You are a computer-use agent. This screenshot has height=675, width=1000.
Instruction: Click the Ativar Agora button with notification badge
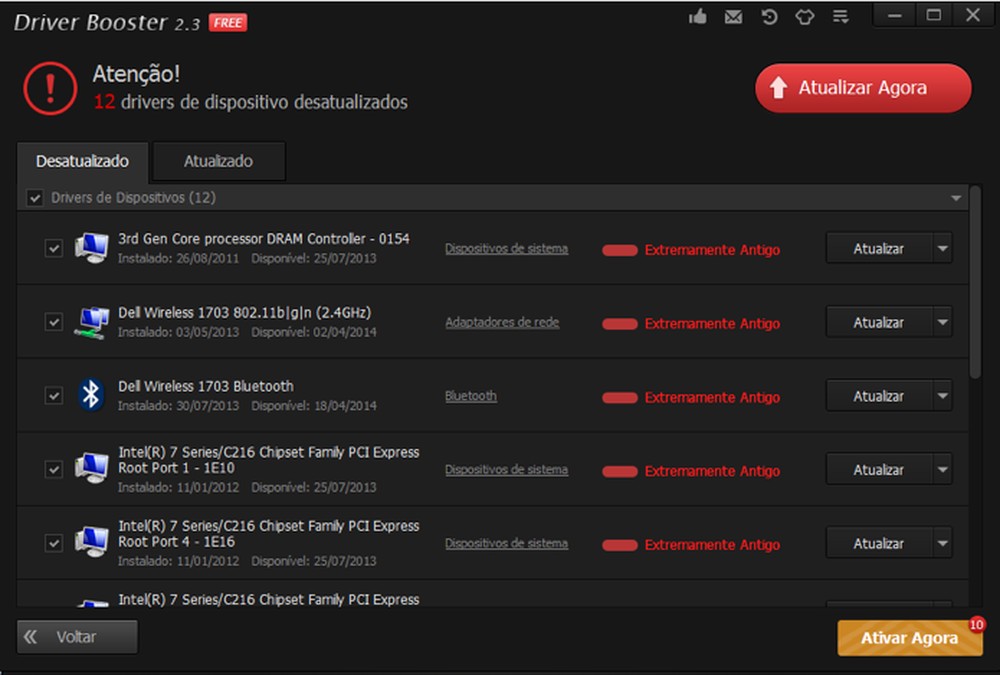click(908, 638)
